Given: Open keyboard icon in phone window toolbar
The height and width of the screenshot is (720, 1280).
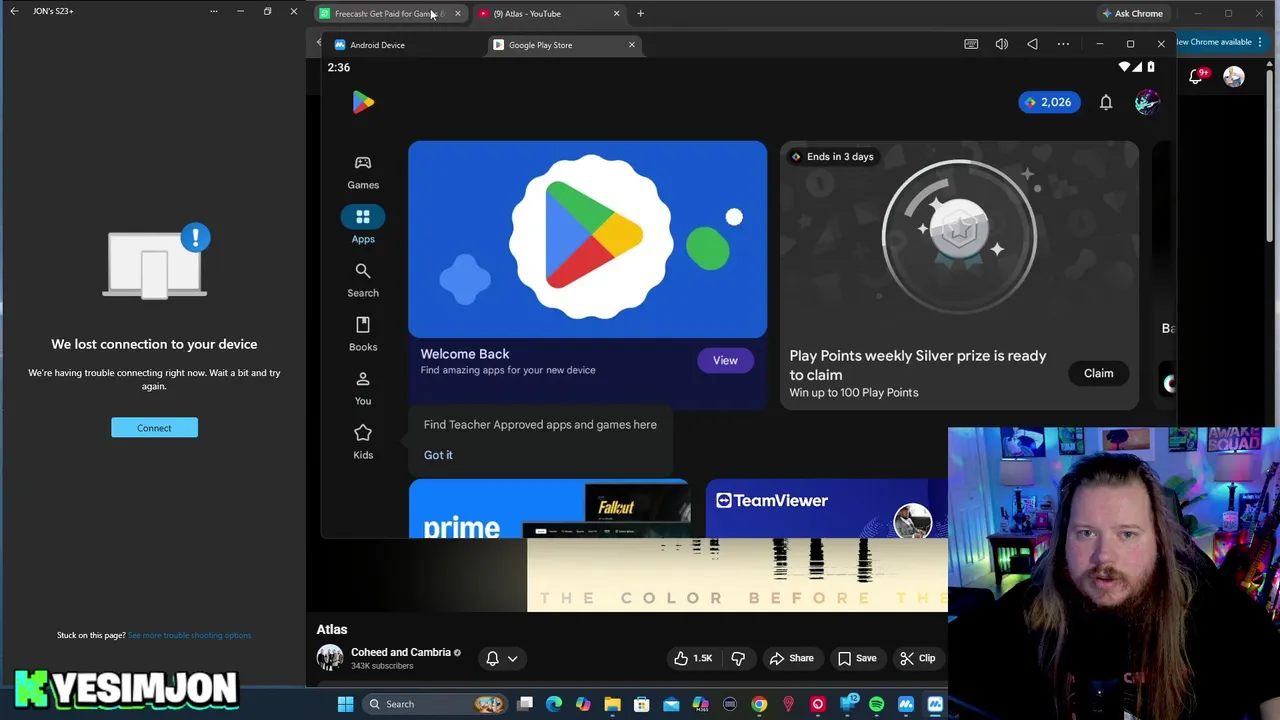Looking at the screenshot, I should pos(971,44).
